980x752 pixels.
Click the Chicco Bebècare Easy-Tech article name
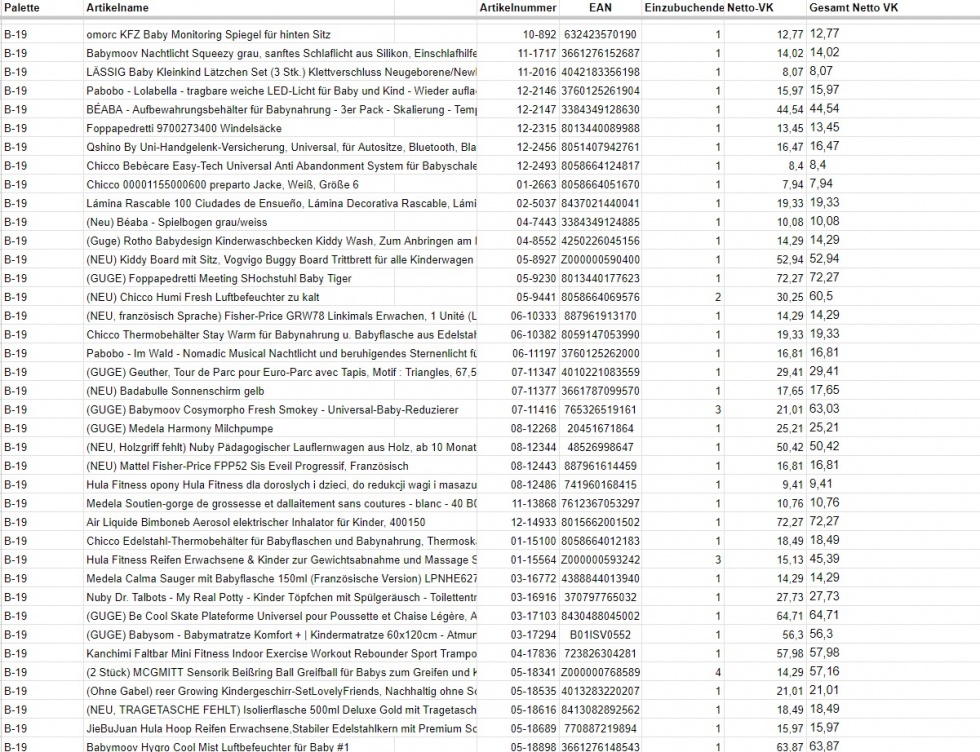281,166
